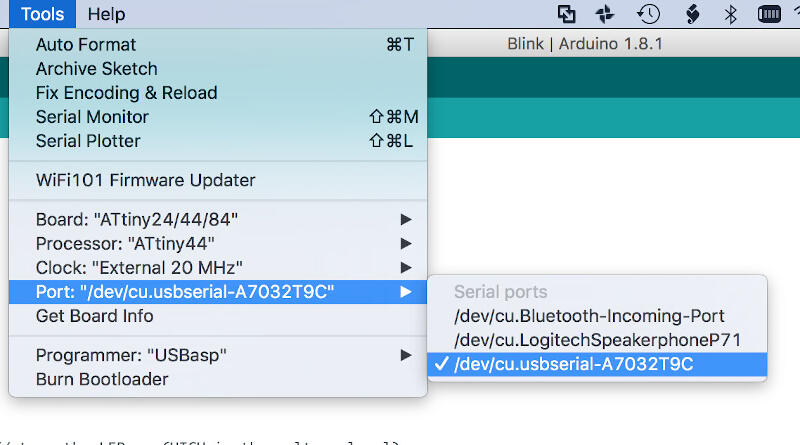This screenshot has height=445, width=800.
Task: Click the pinwheel icon in the menu bar
Action: pyautogui.click(x=605, y=14)
